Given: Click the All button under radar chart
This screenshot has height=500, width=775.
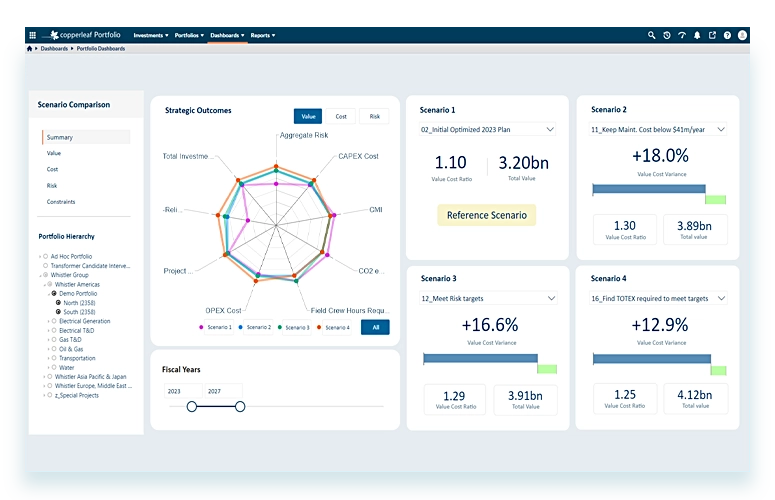Looking at the screenshot, I should tap(374, 327).
